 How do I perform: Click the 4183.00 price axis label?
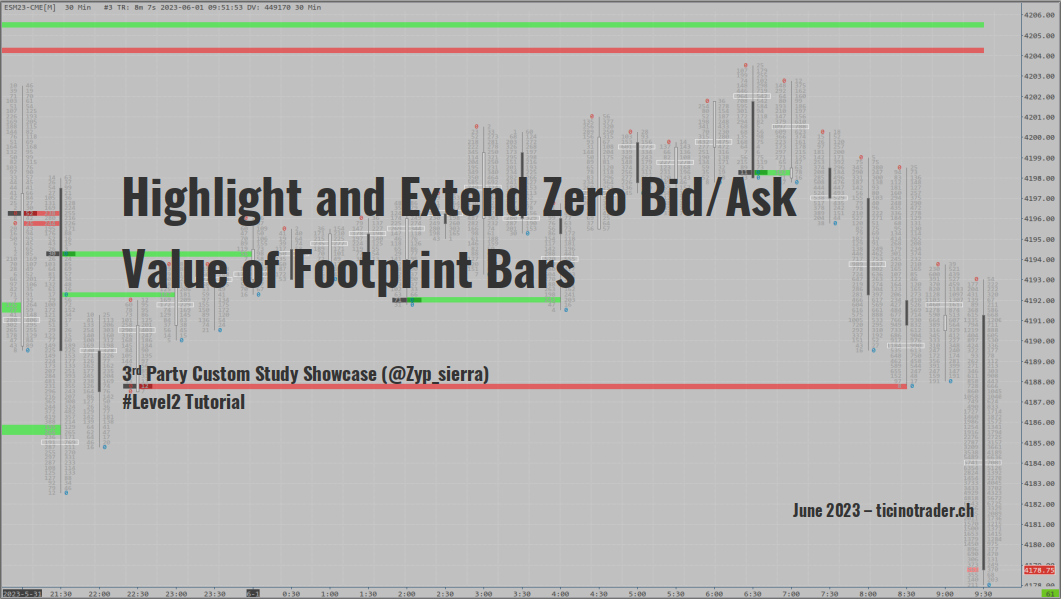pos(1039,484)
